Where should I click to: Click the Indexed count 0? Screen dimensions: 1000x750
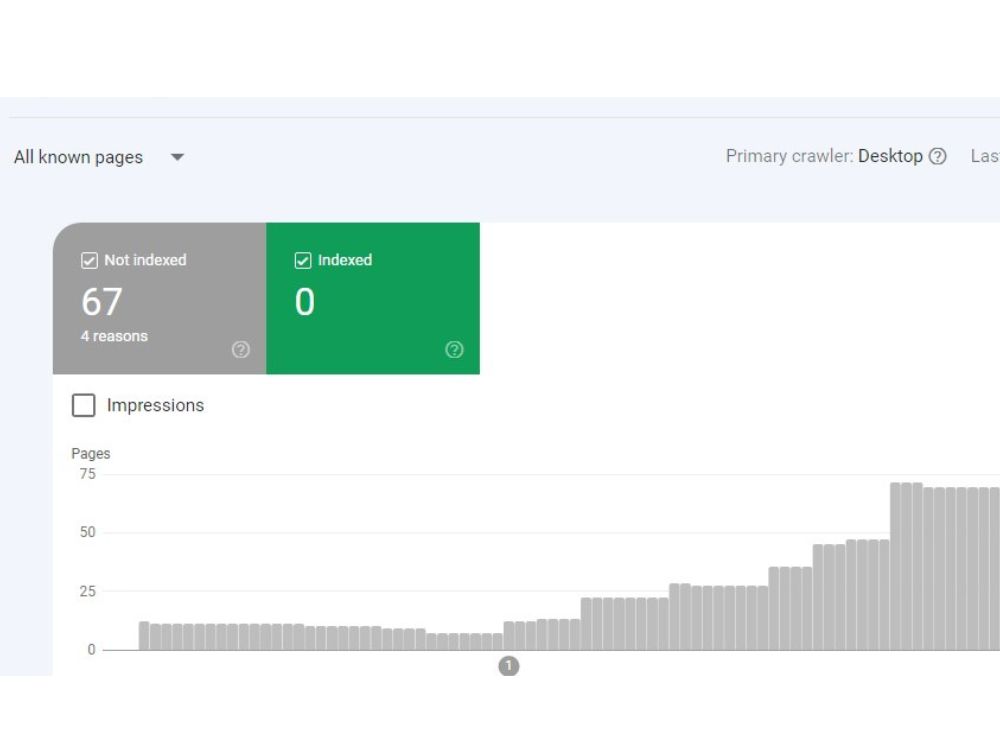(305, 302)
